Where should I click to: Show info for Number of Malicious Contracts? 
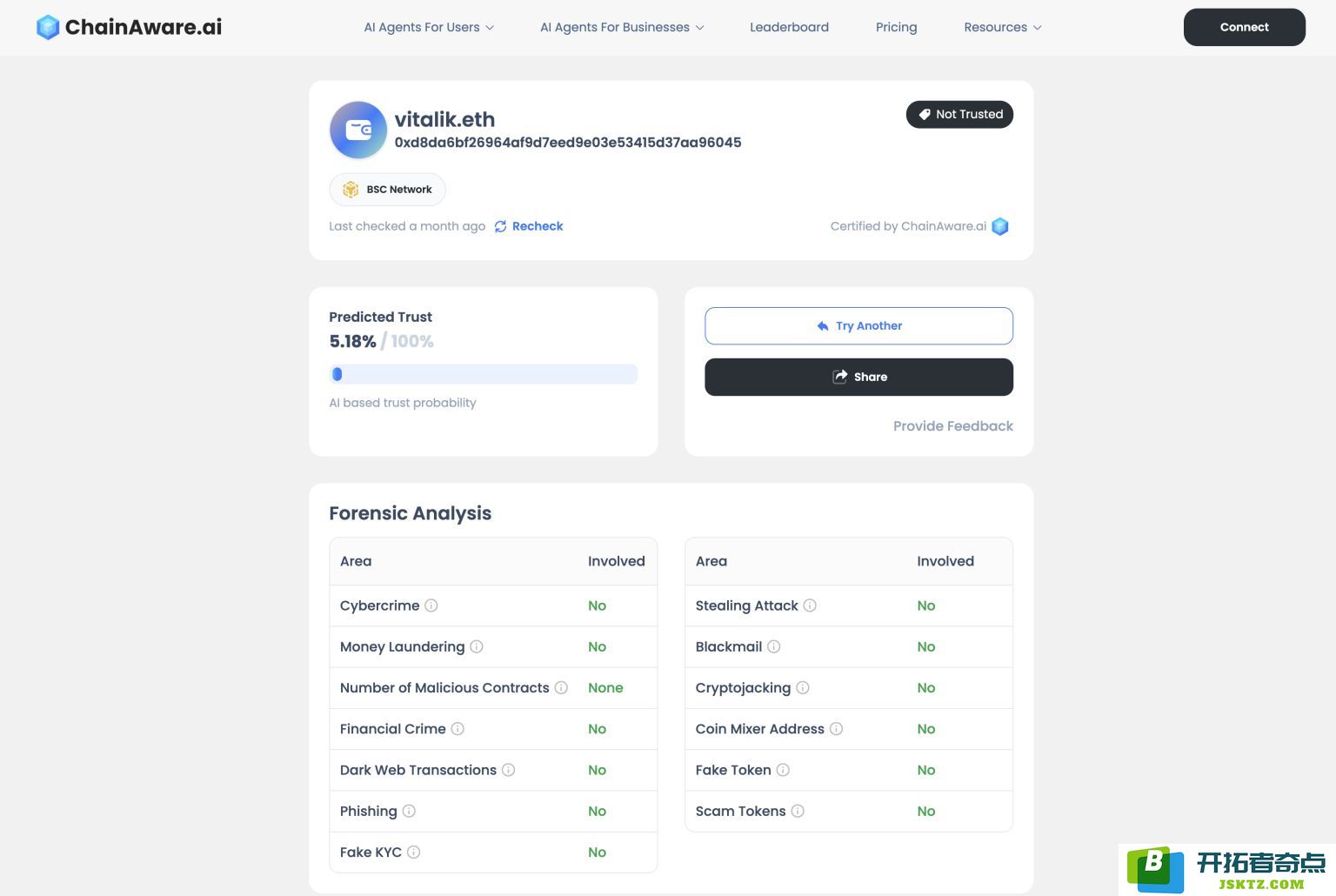coord(561,687)
